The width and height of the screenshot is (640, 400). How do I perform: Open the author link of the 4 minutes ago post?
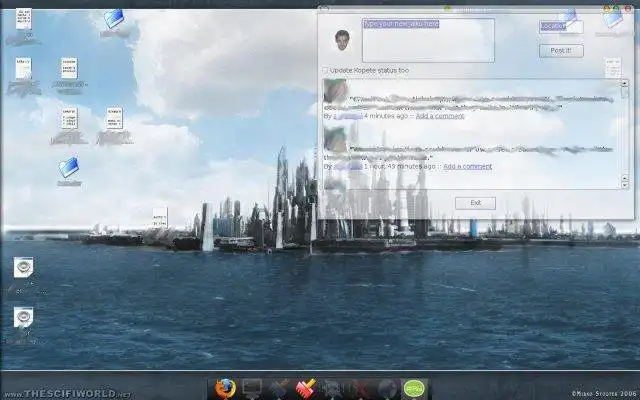(348, 116)
